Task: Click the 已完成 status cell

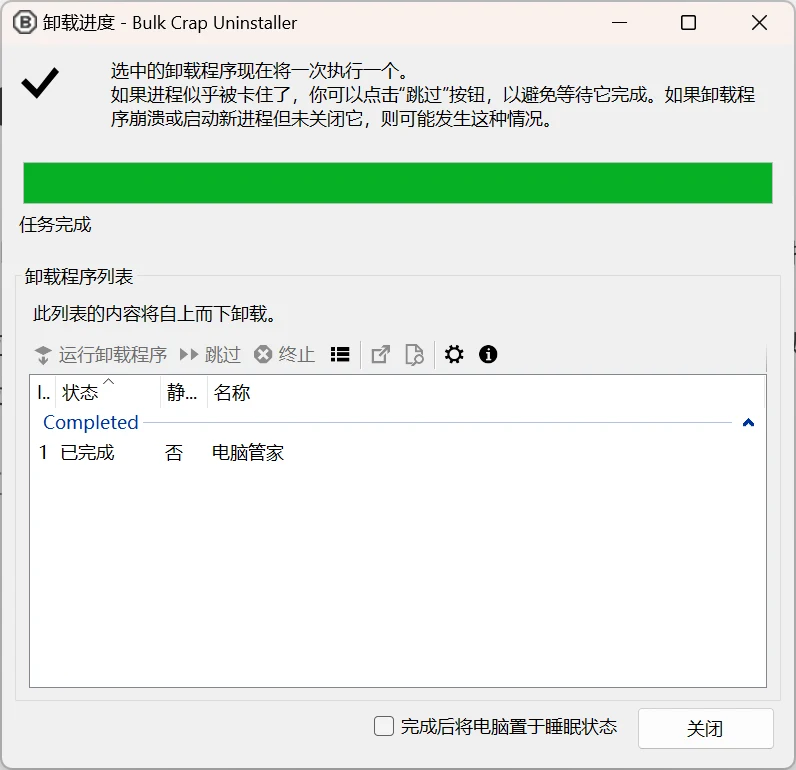Action: (x=87, y=453)
